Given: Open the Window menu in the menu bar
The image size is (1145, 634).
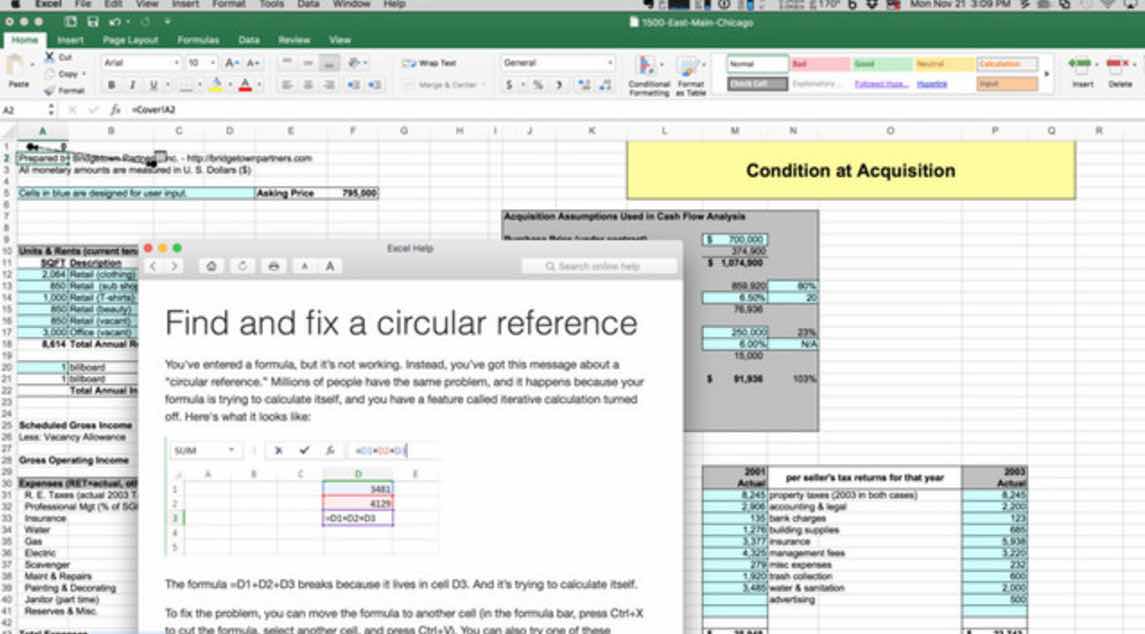Looking at the screenshot, I should (x=351, y=4).
